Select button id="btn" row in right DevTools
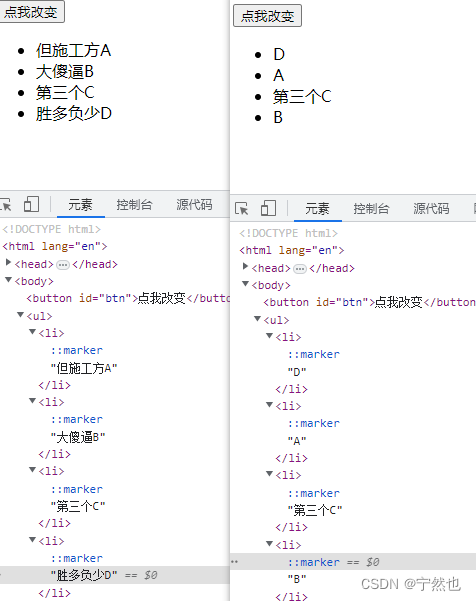This screenshot has width=476, height=601. pos(369,302)
